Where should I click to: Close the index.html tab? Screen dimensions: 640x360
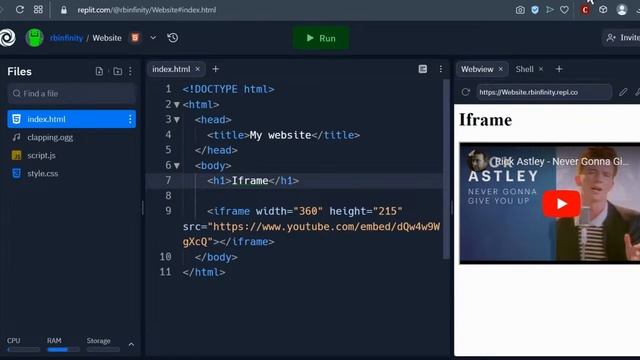198,69
